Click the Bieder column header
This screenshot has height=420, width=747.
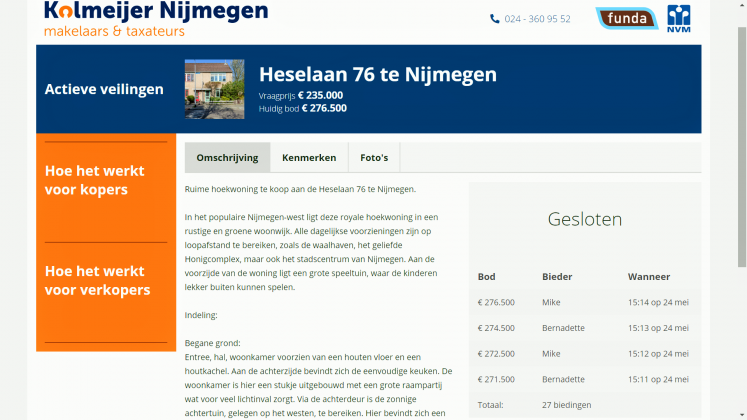(557, 277)
